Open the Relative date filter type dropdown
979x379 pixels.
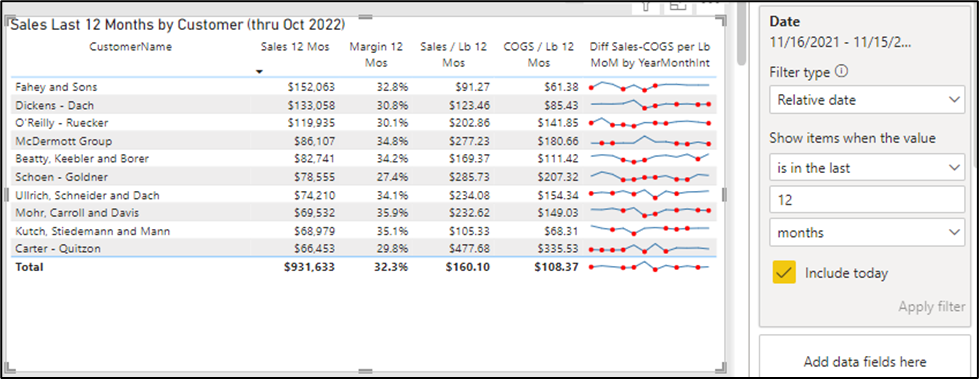coord(867,100)
